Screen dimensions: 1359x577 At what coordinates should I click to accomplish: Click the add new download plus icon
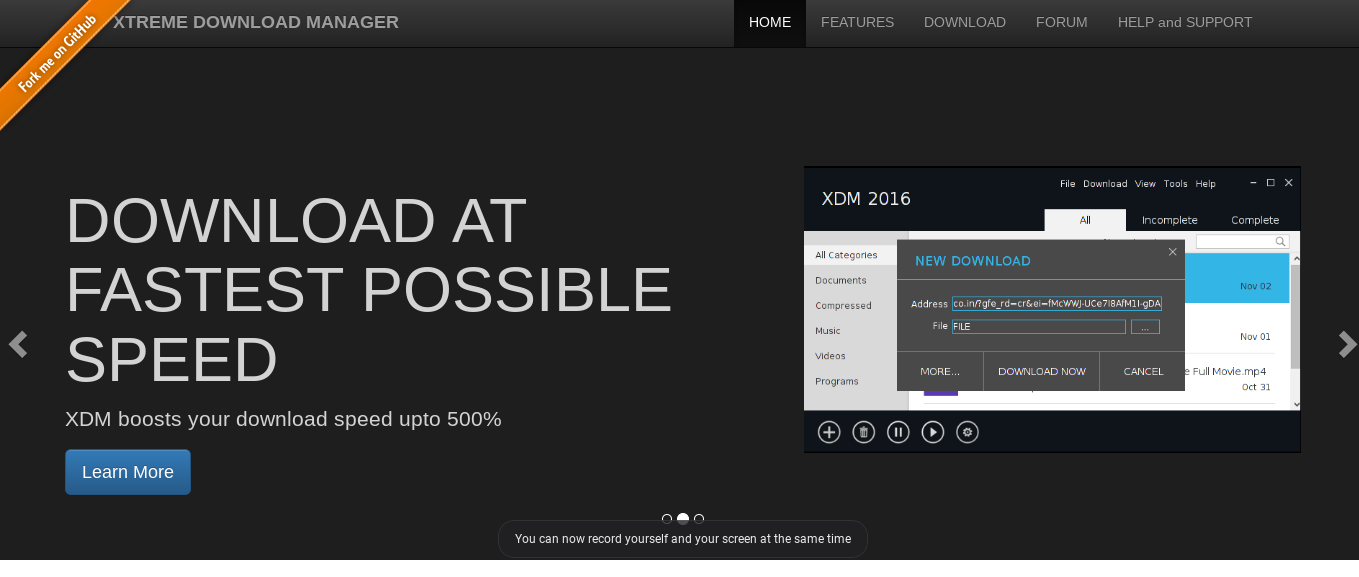coord(829,432)
